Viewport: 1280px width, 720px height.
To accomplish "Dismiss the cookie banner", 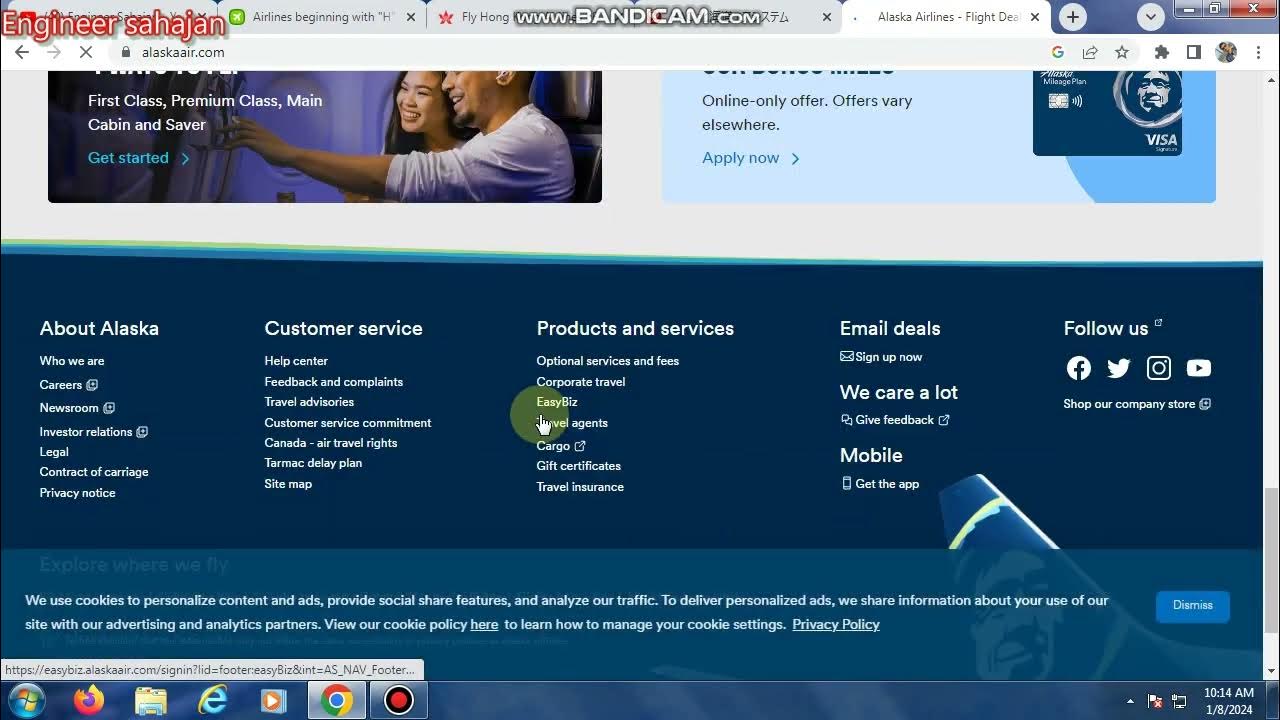I will tap(1192, 606).
